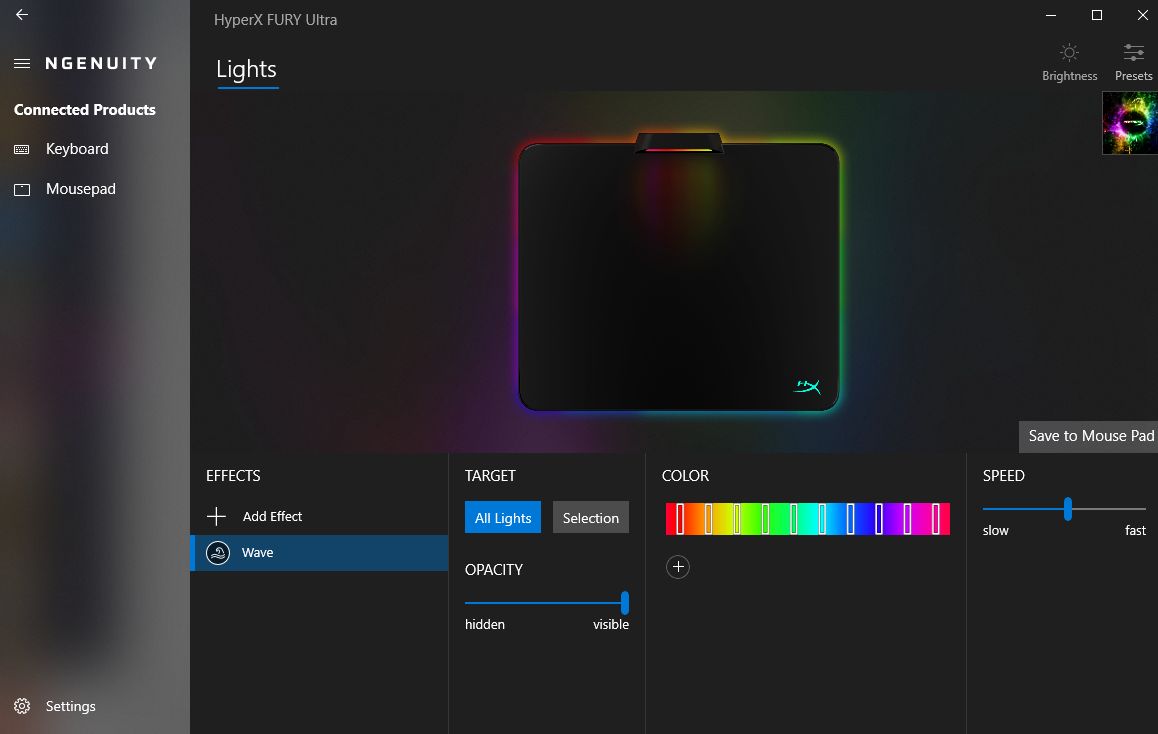Click the Add Effect label
The height and width of the screenshot is (734, 1158).
pos(273,516)
